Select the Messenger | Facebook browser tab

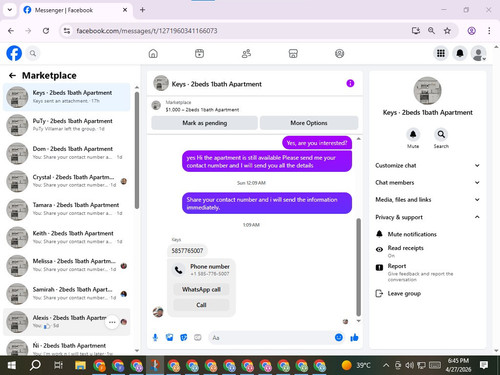pyautogui.click(x=76, y=10)
